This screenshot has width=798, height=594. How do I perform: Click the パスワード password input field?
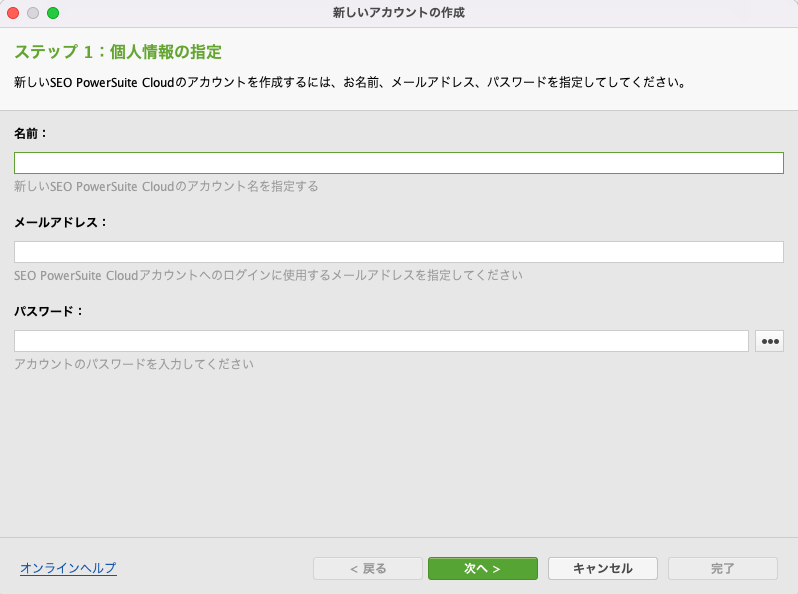click(381, 341)
